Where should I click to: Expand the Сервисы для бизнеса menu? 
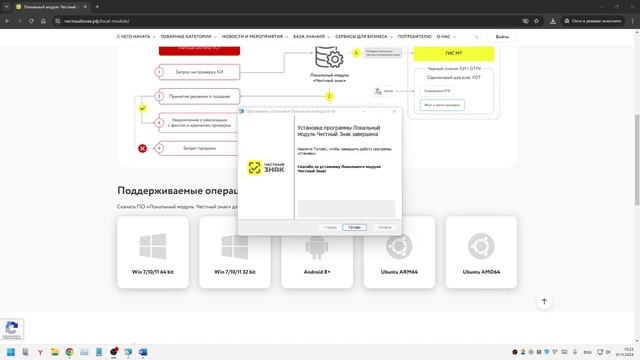[364, 37]
